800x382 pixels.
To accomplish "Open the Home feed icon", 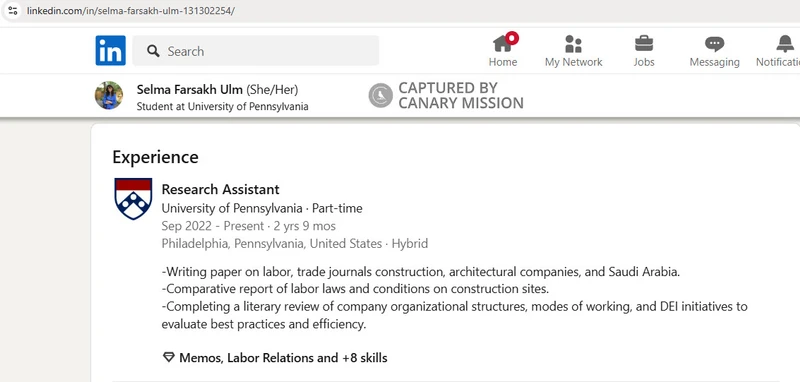I will (x=503, y=44).
